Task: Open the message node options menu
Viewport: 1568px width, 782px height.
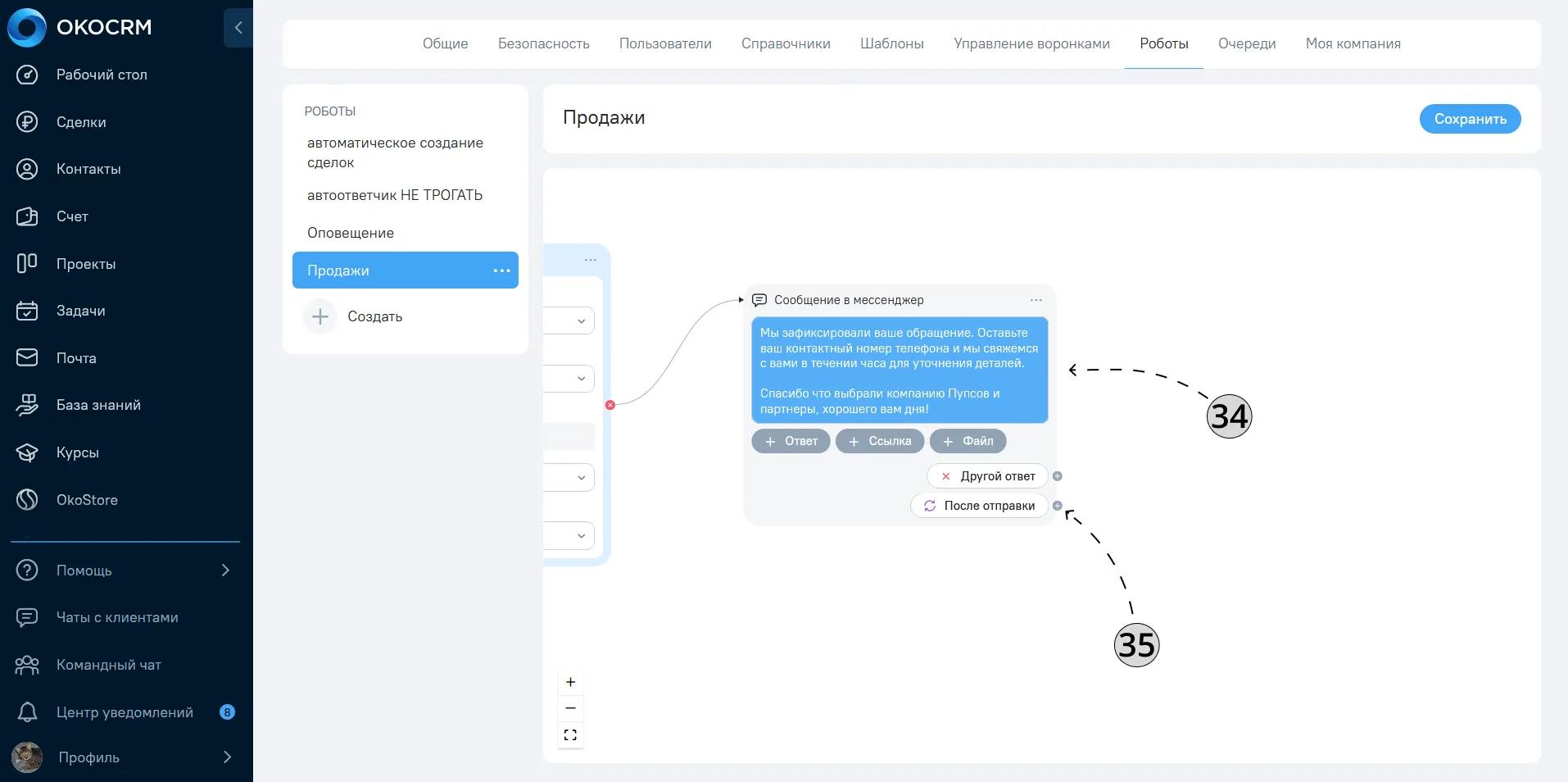Action: pyautogui.click(x=1036, y=300)
